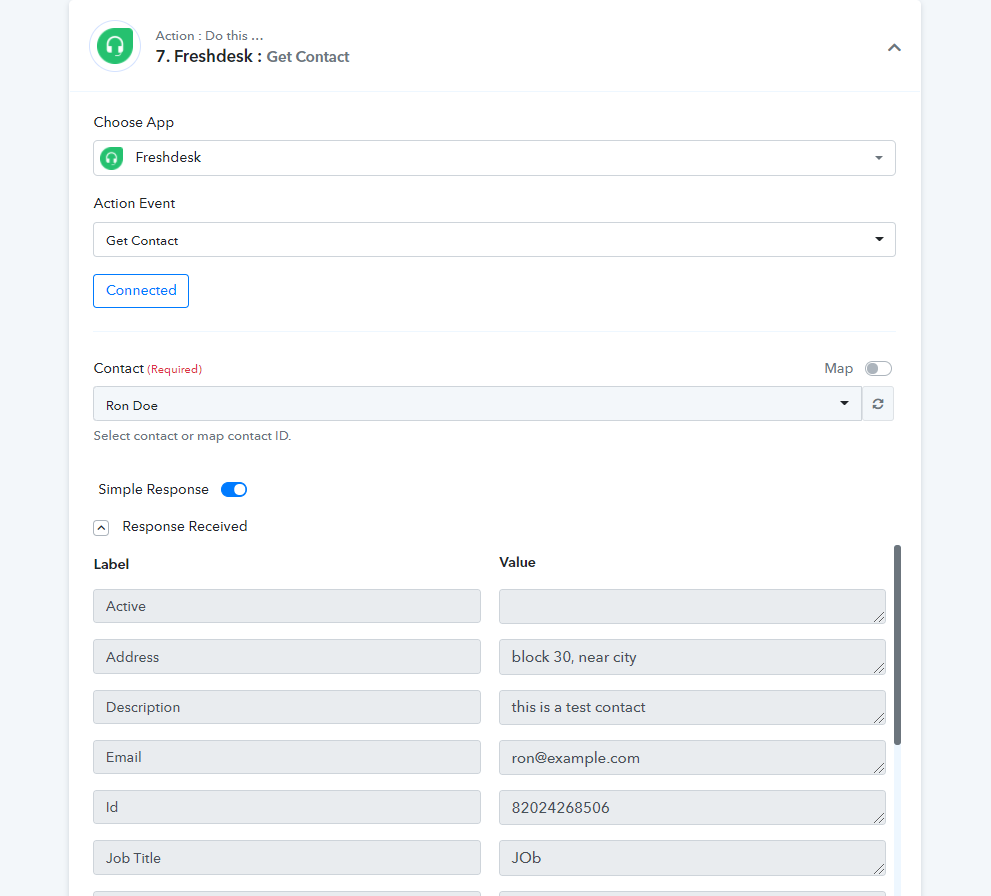Collapse step 7 using the header chevron
The width and height of the screenshot is (991, 896).
[894, 47]
